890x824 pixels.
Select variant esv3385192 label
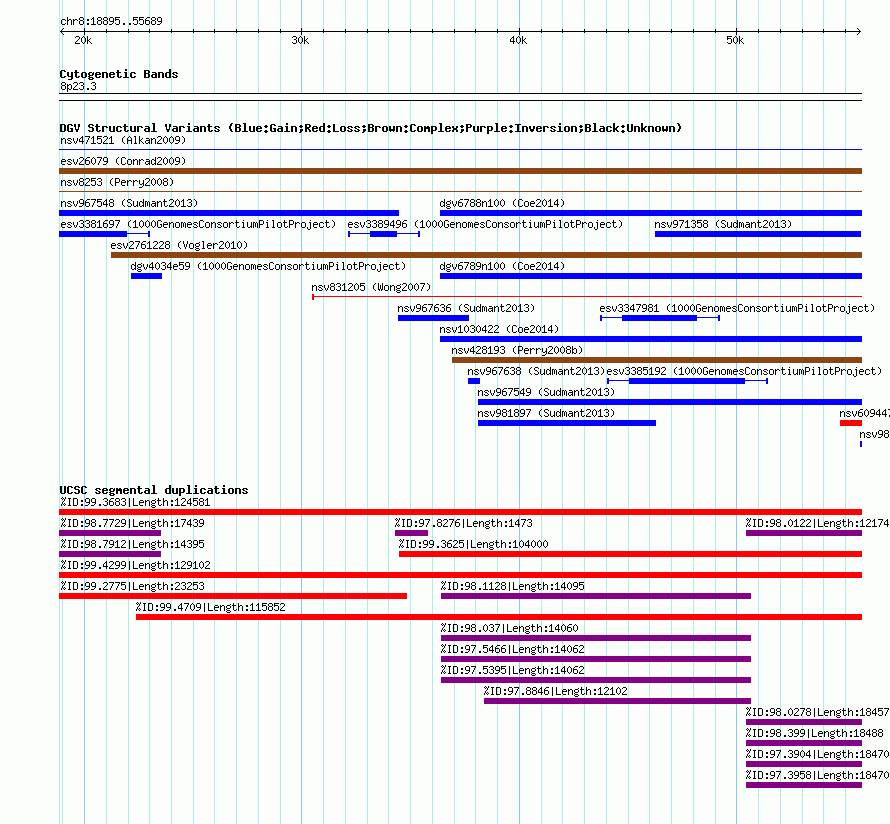click(x=744, y=371)
